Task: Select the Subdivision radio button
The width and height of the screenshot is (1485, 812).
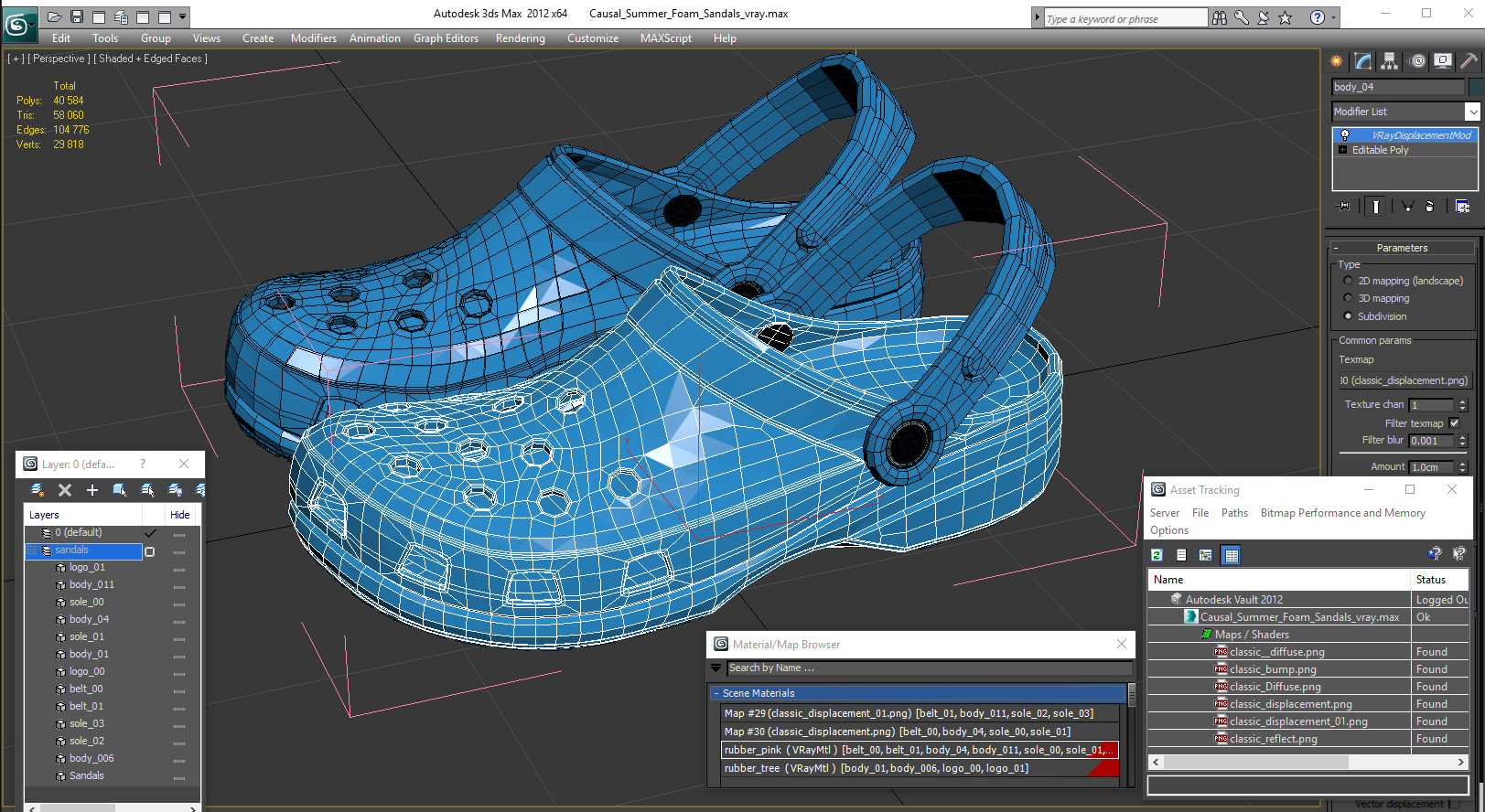Action: click(x=1348, y=316)
